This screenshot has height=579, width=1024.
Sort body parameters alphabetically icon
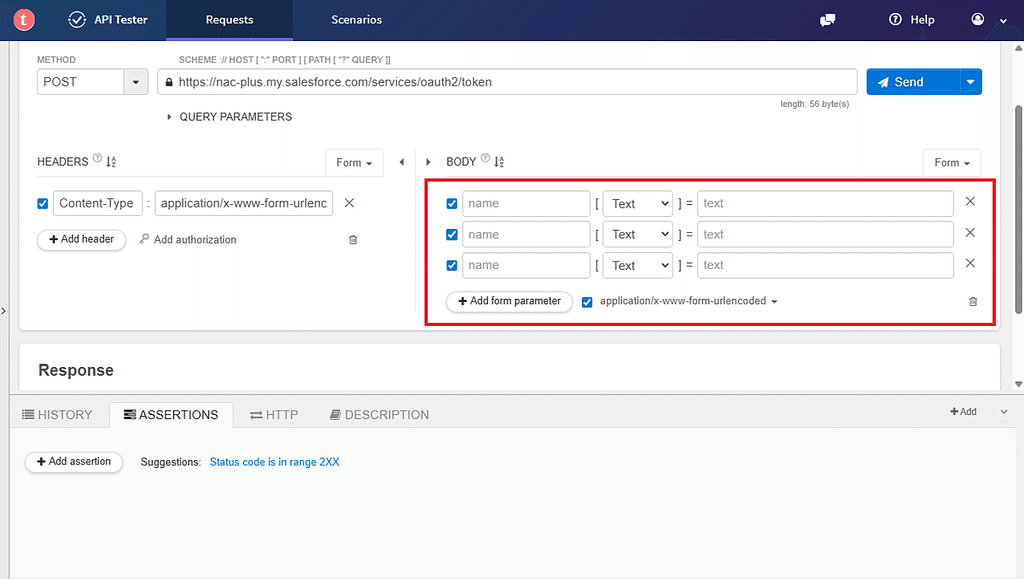[499, 162]
